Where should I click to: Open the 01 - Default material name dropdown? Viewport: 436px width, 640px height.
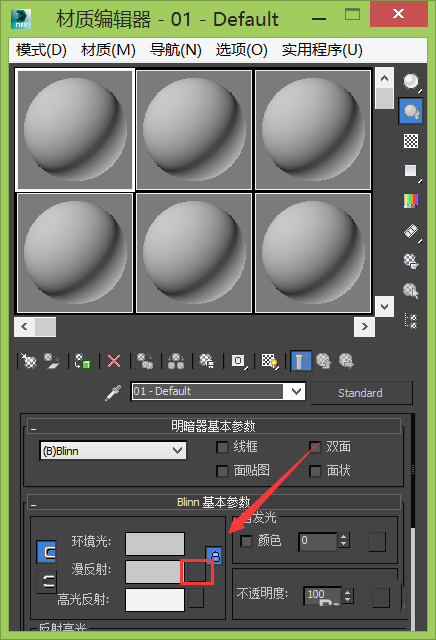point(218,391)
